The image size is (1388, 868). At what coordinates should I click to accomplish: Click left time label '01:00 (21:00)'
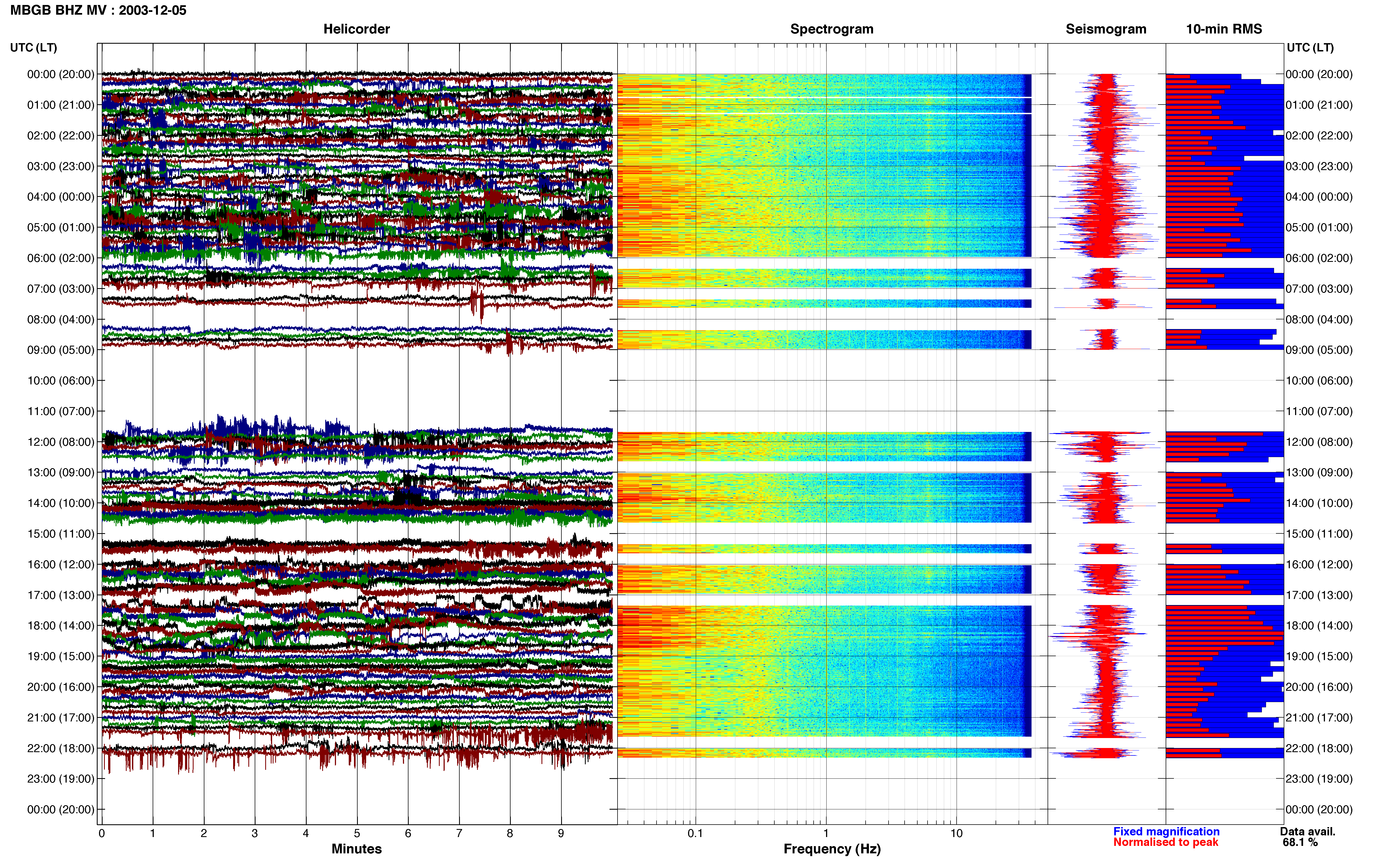60,105
